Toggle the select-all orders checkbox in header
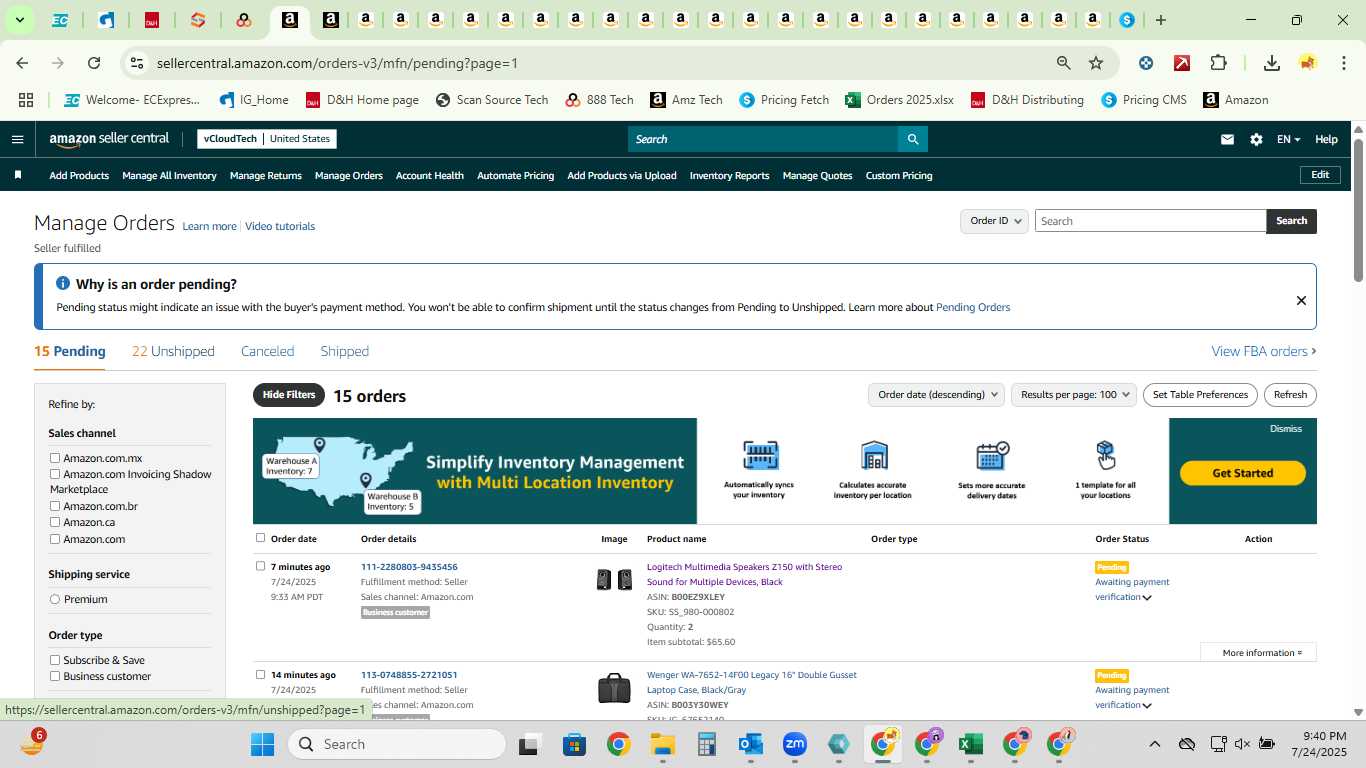The width and height of the screenshot is (1366, 768). 260,538
